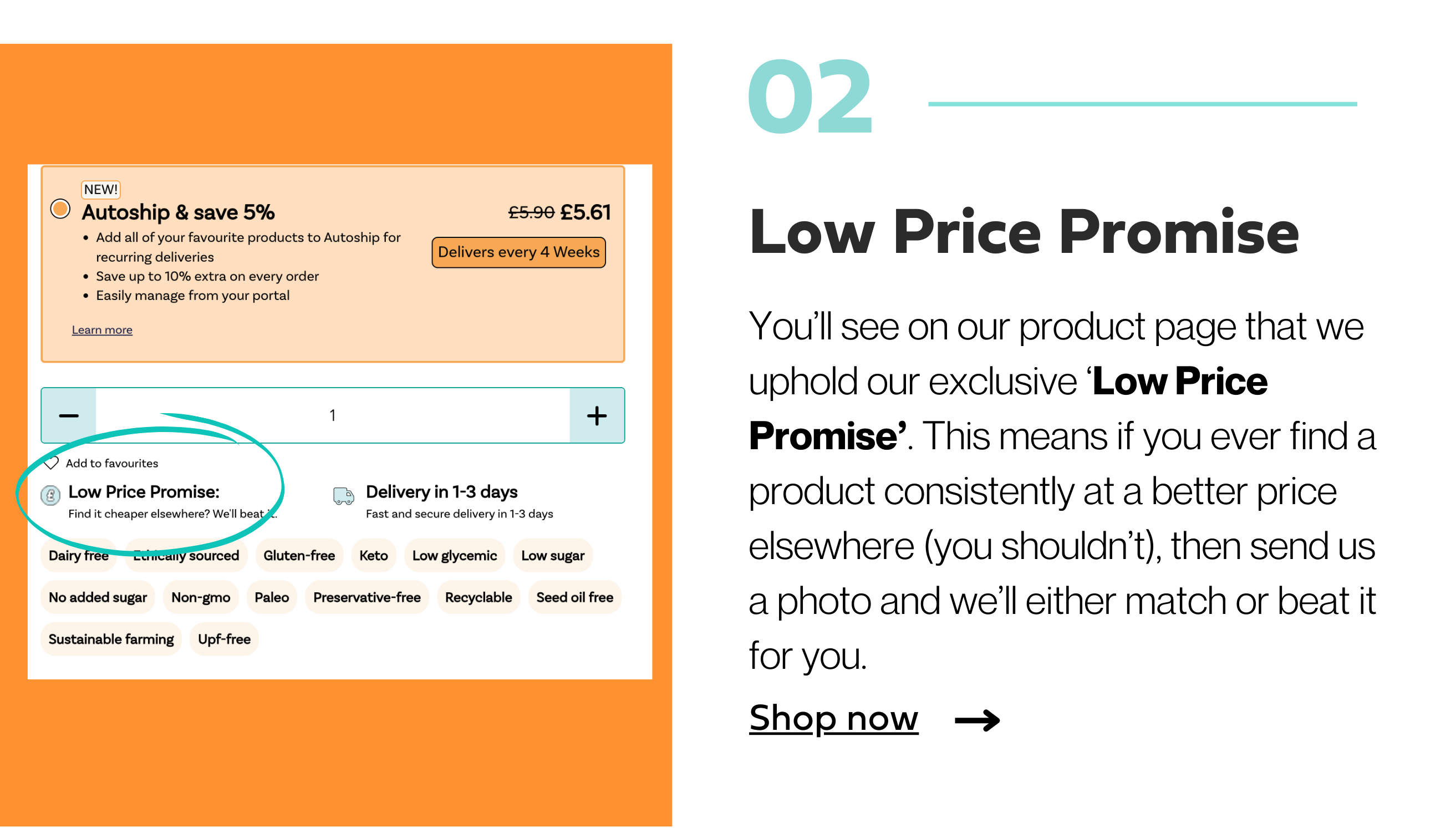
Task: Click the arrow next to Shop now
Action: click(978, 720)
